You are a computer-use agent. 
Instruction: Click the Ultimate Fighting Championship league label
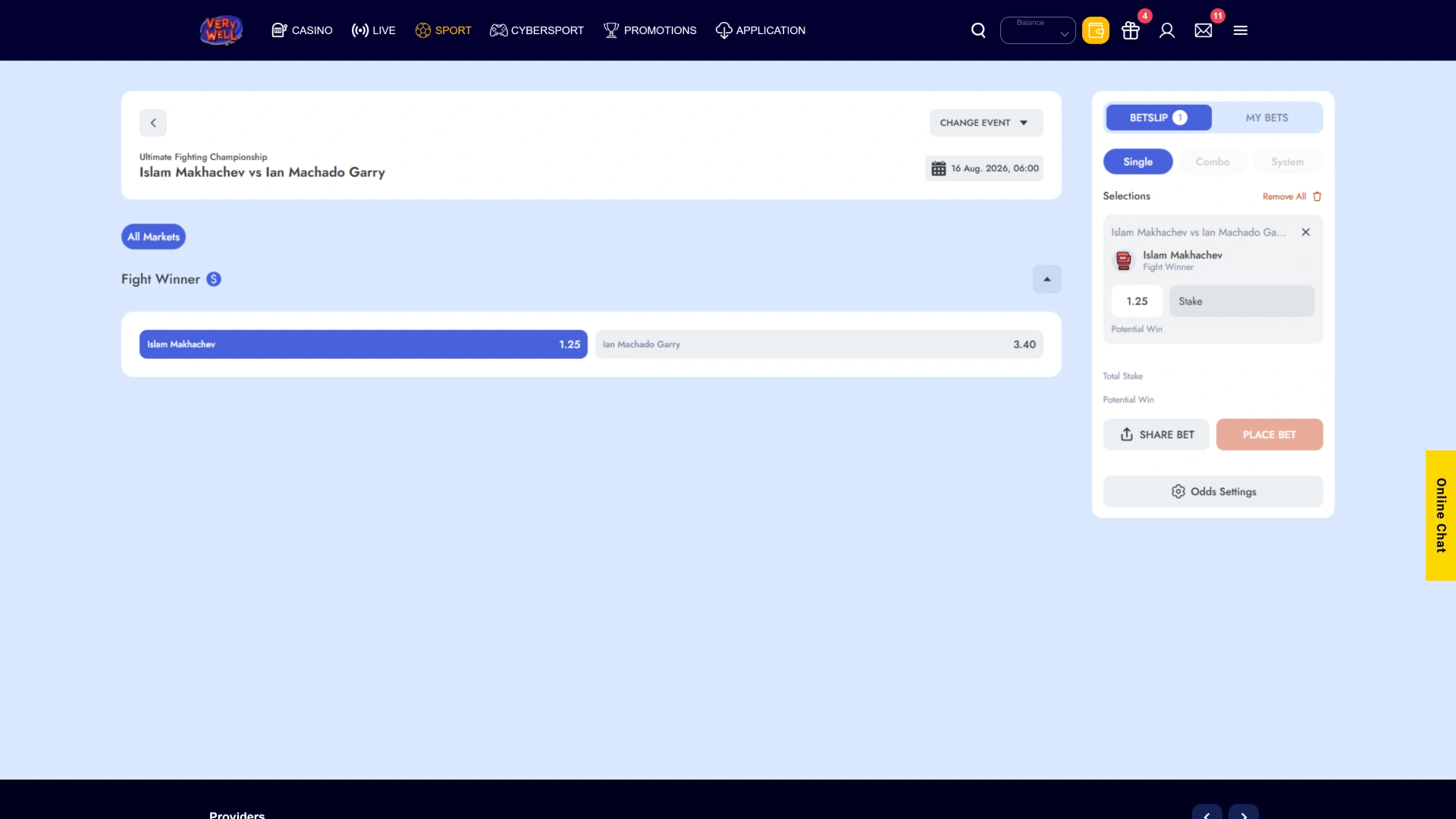tap(203, 157)
